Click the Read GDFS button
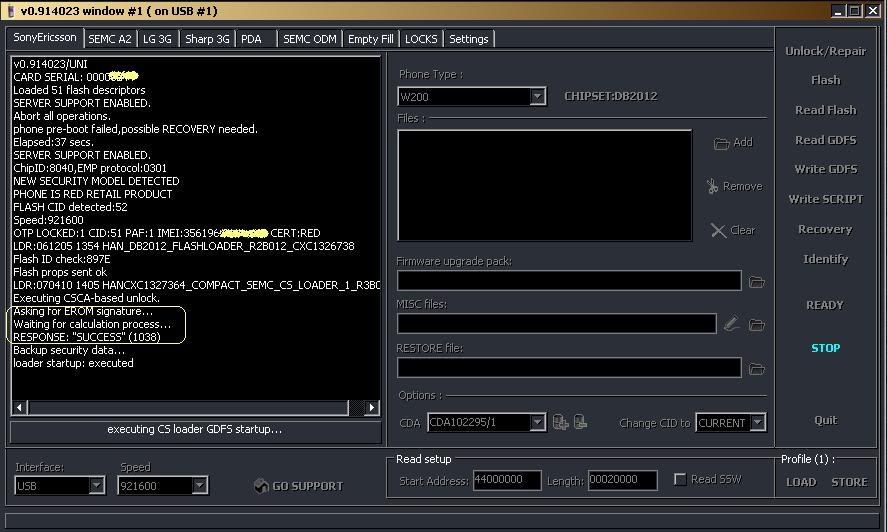Viewport: 887px width, 532px height. tap(825, 140)
